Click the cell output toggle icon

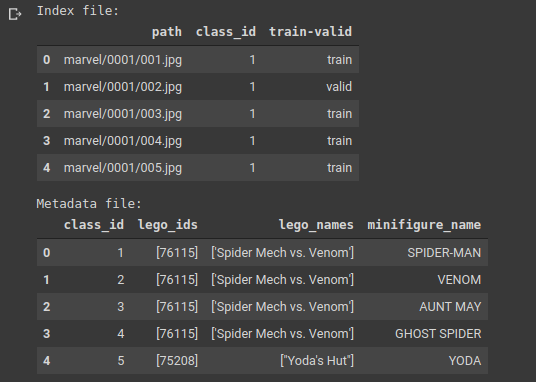tap(15, 14)
